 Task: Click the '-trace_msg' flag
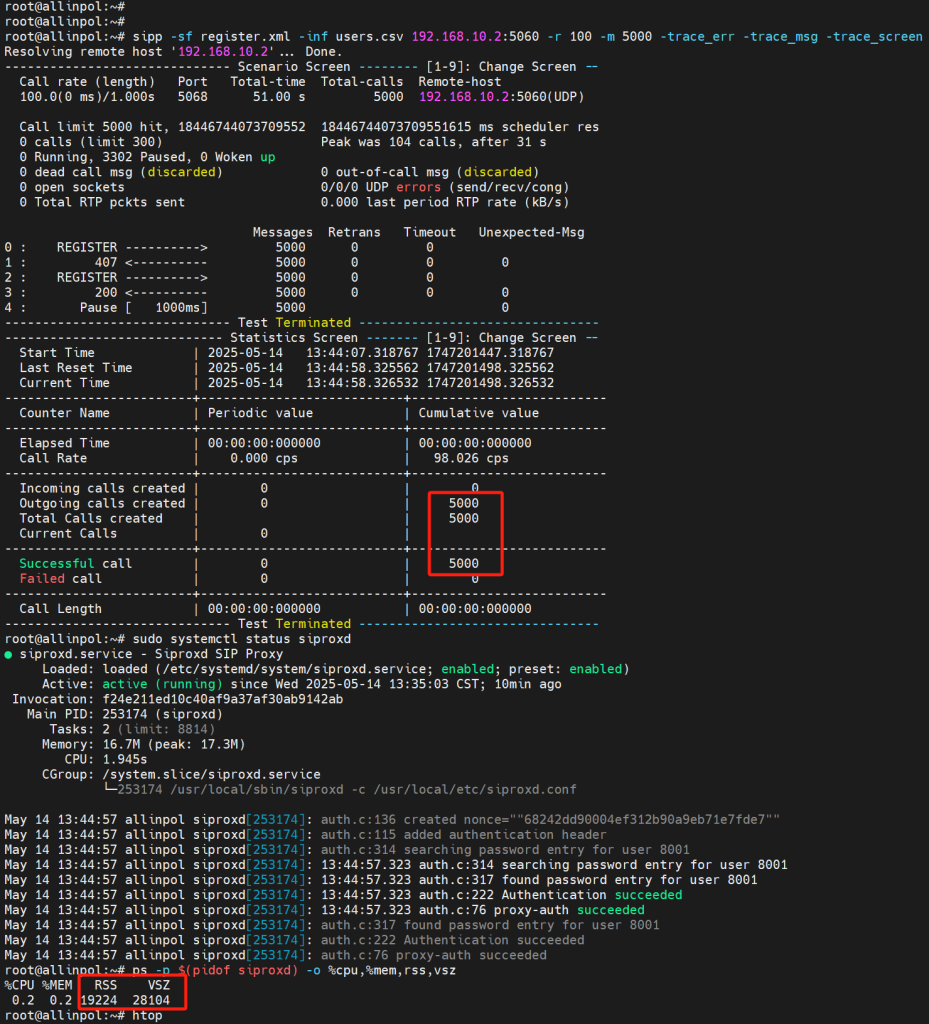[x=780, y=37]
